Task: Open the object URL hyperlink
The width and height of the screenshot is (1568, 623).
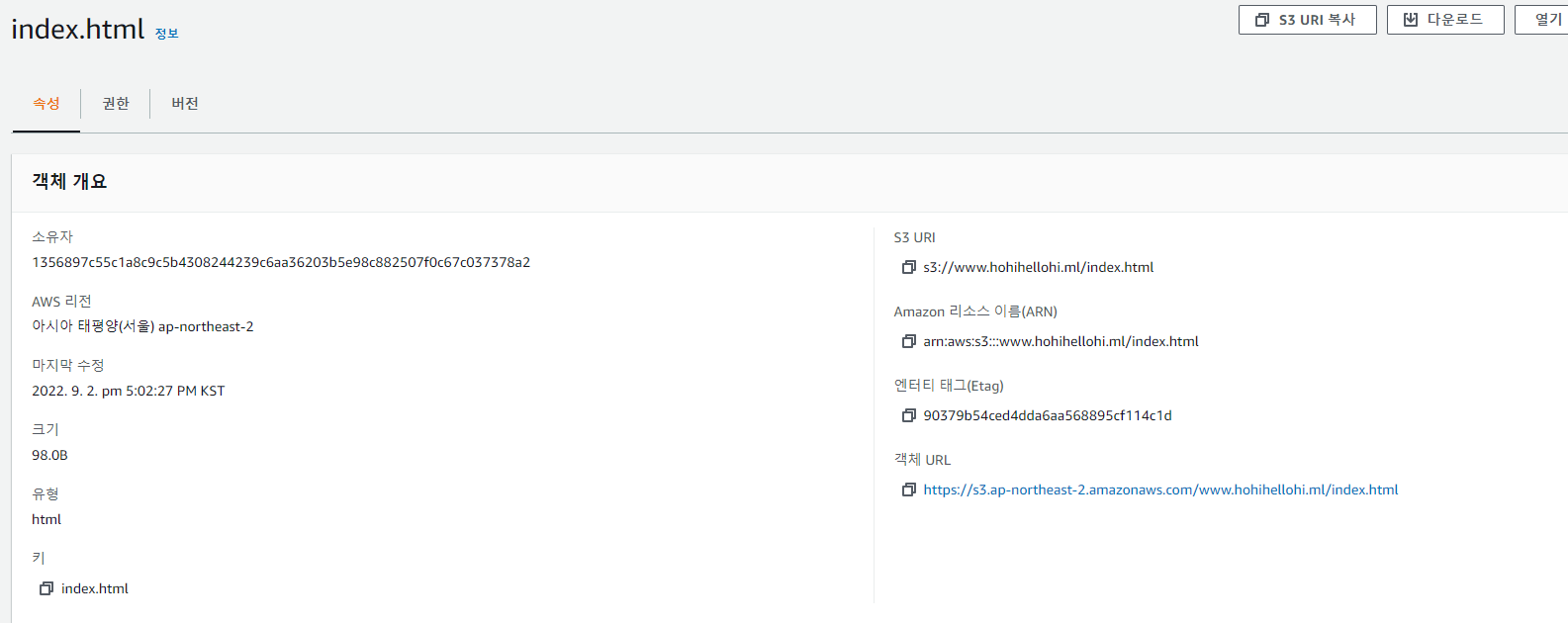Action: pyautogui.click(x=1160, y=489)
